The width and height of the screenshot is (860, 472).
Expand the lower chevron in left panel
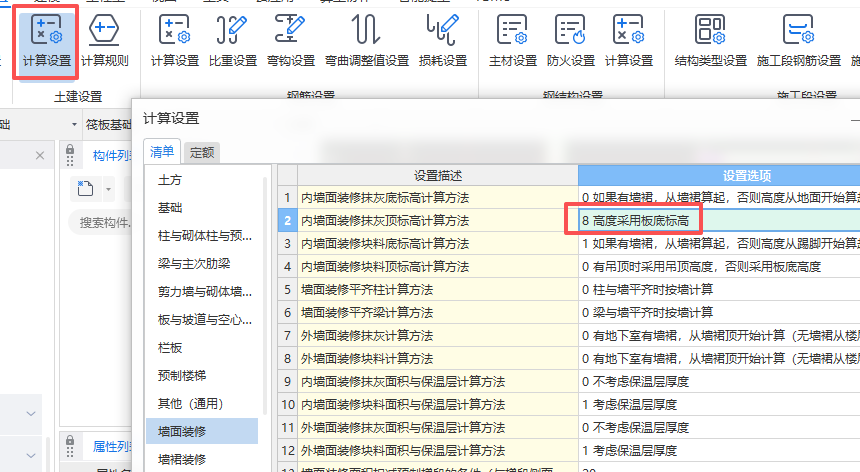click(x=31, y=455)
